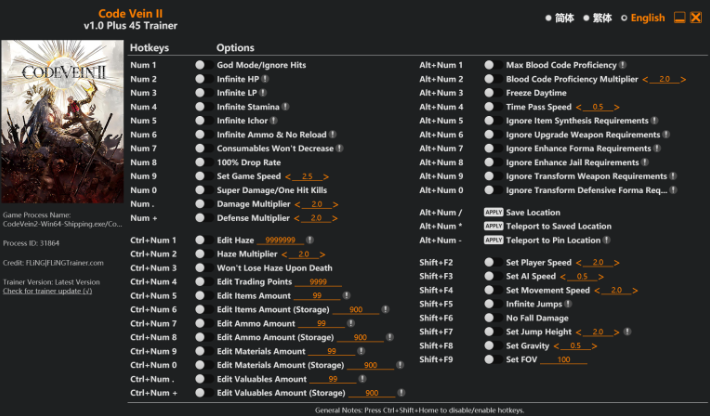Toggle Set Movement Speed switch

(x=493, y=290)
